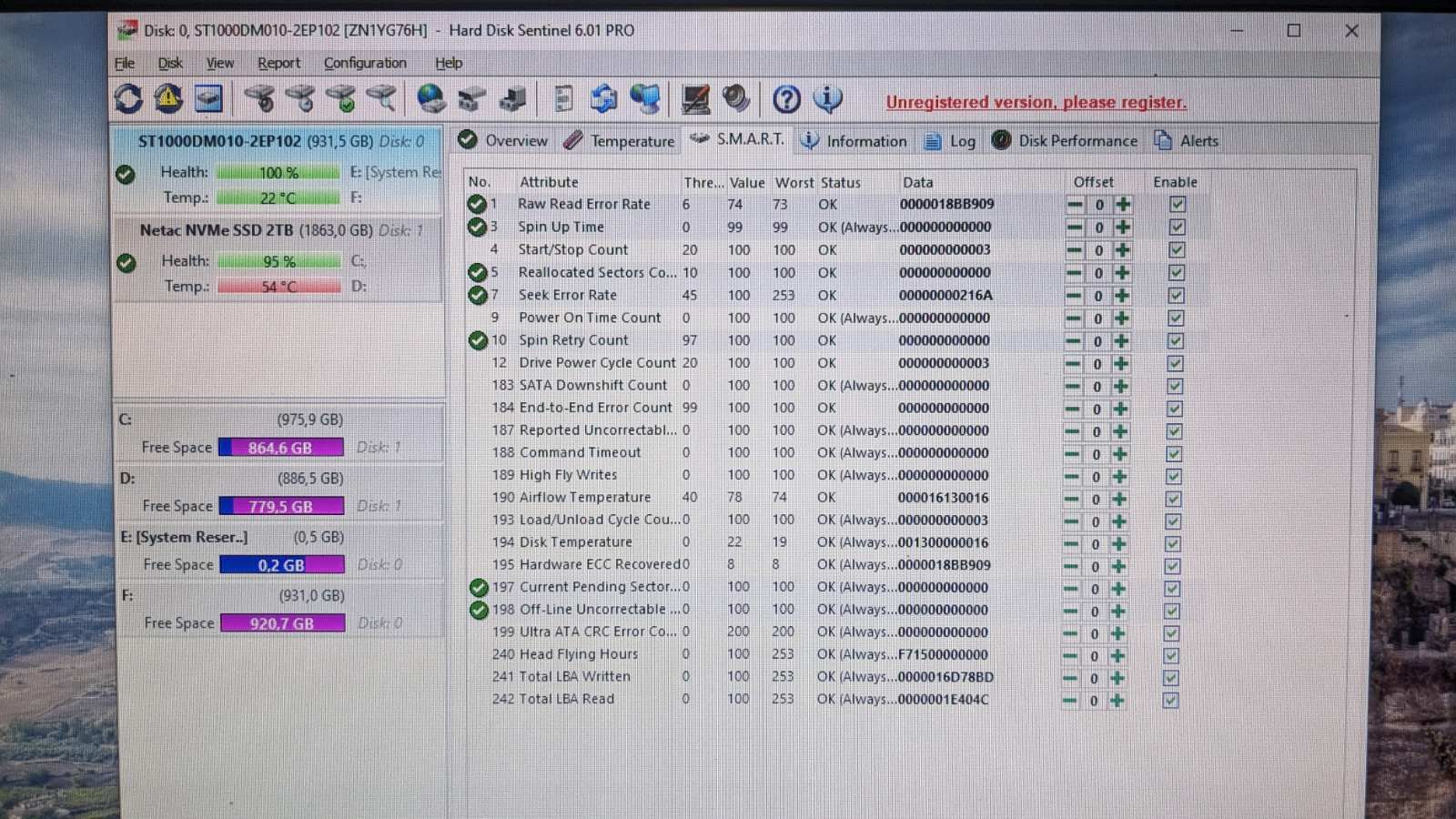Open the Disk menu

tap(170, 63)
